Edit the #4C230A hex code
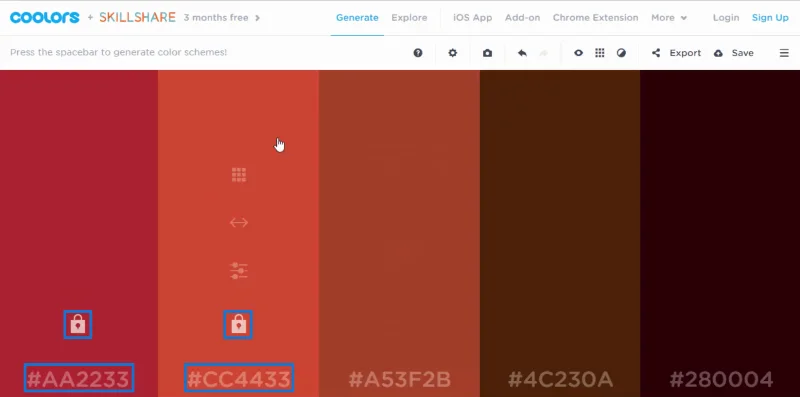800x397 pixels. coord(560,379)
